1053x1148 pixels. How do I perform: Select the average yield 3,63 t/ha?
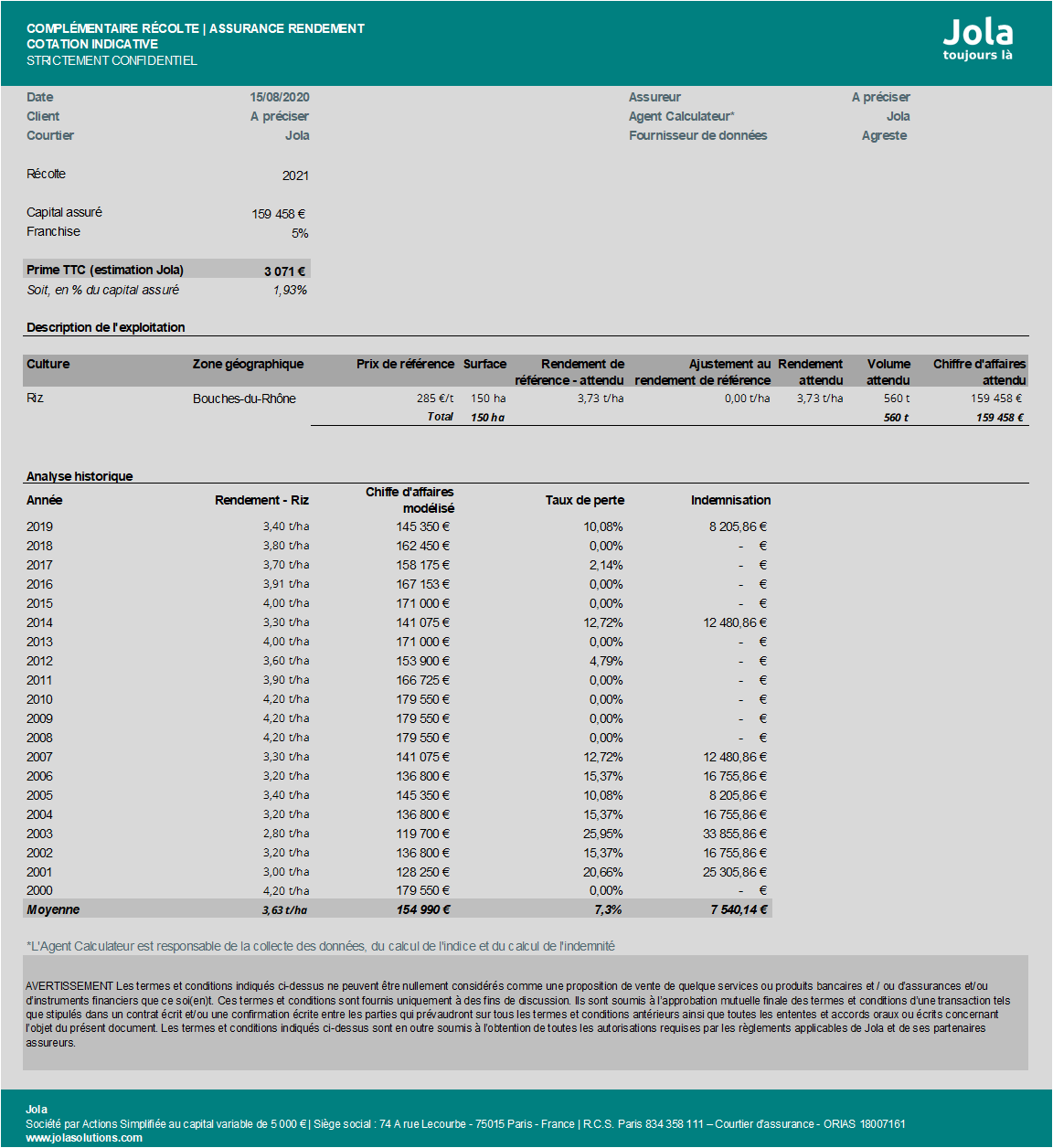point(284,909)
